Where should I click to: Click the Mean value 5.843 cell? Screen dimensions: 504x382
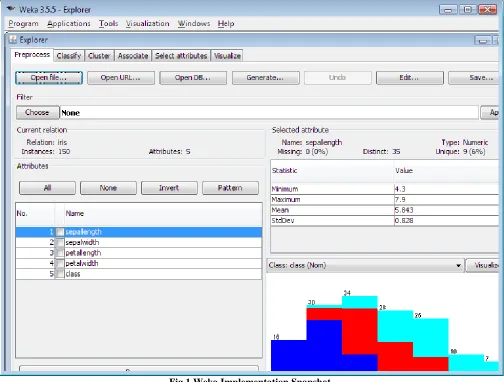click(x=447, y=210)
